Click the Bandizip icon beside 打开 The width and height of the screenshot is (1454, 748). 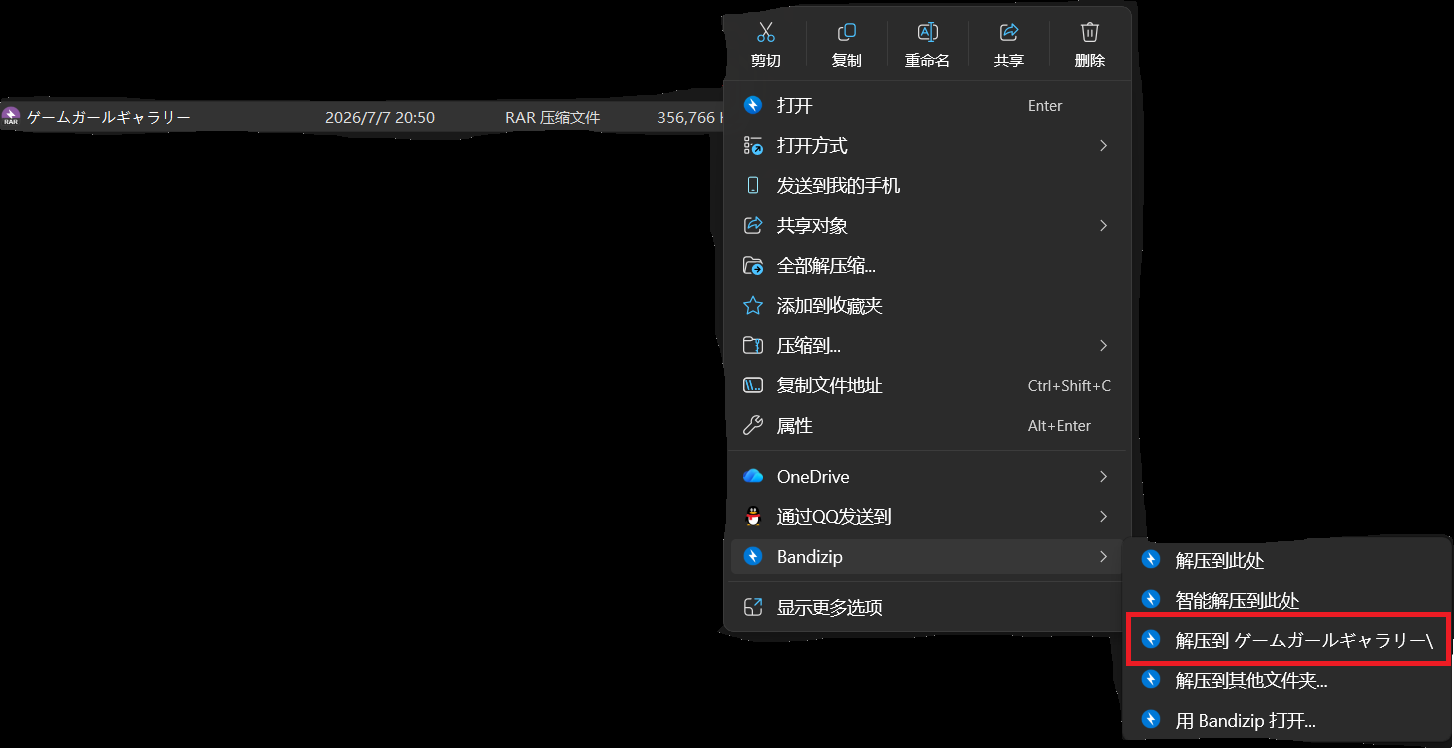753,105
